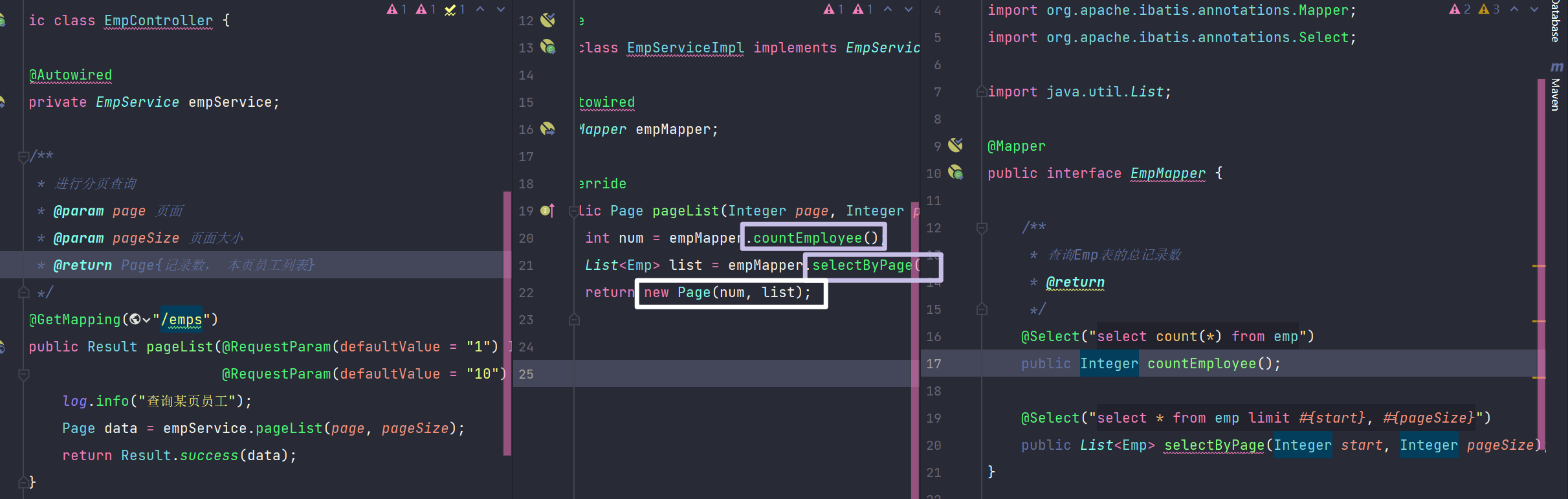
Task: Click line 19 override method gutter icon
Action: [548, 210]
